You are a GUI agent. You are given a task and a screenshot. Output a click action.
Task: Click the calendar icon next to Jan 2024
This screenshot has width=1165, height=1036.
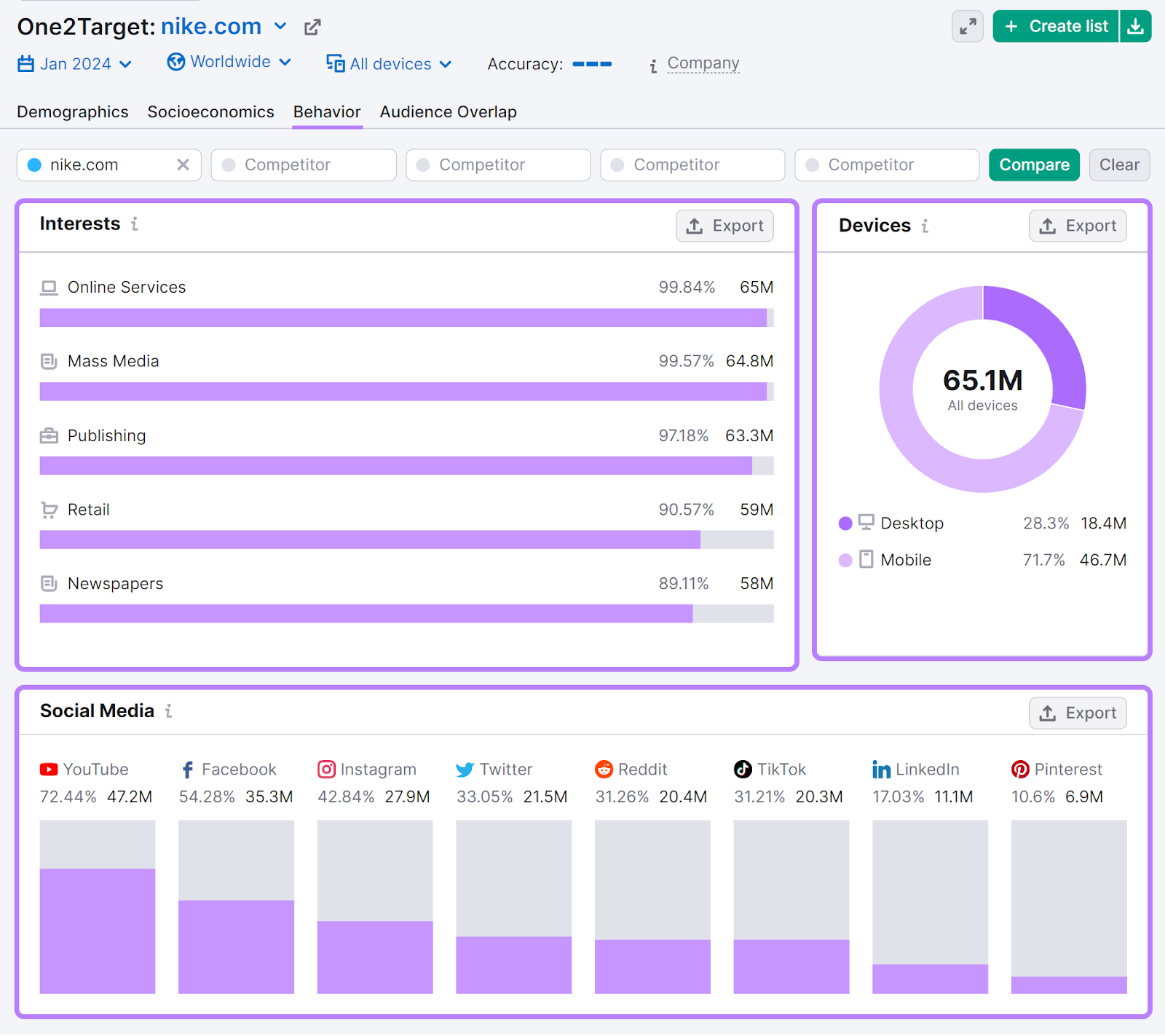pyautogui.click(x=25, y=63)
